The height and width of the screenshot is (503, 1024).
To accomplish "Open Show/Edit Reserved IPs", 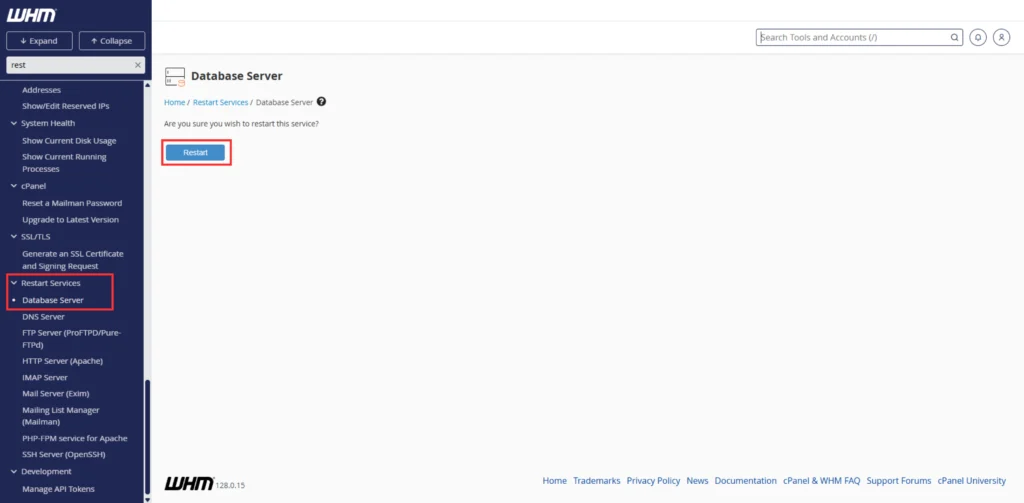I will [x=66, y=106].
